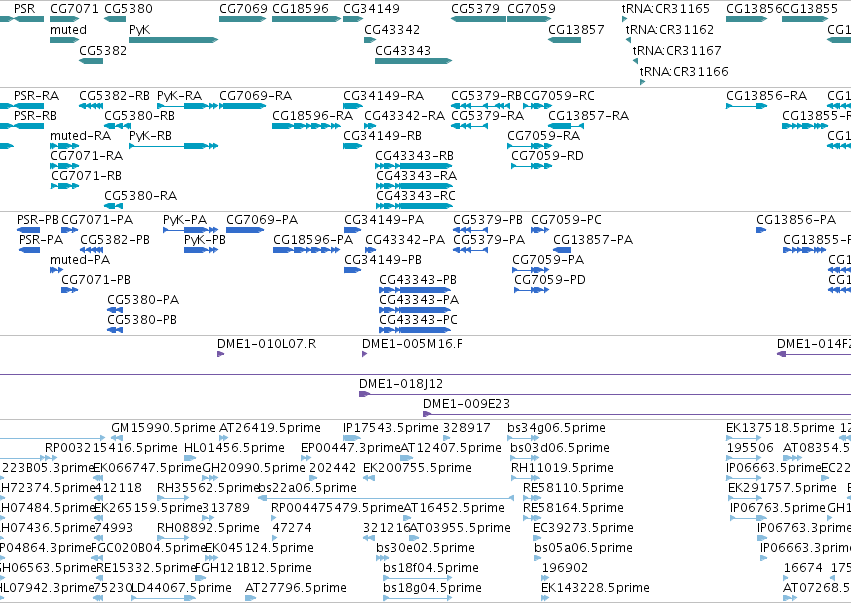Select EST EC39273.5prime
Image resolution: width=851 pixels, height=603 pixels.
coord(539,539)
